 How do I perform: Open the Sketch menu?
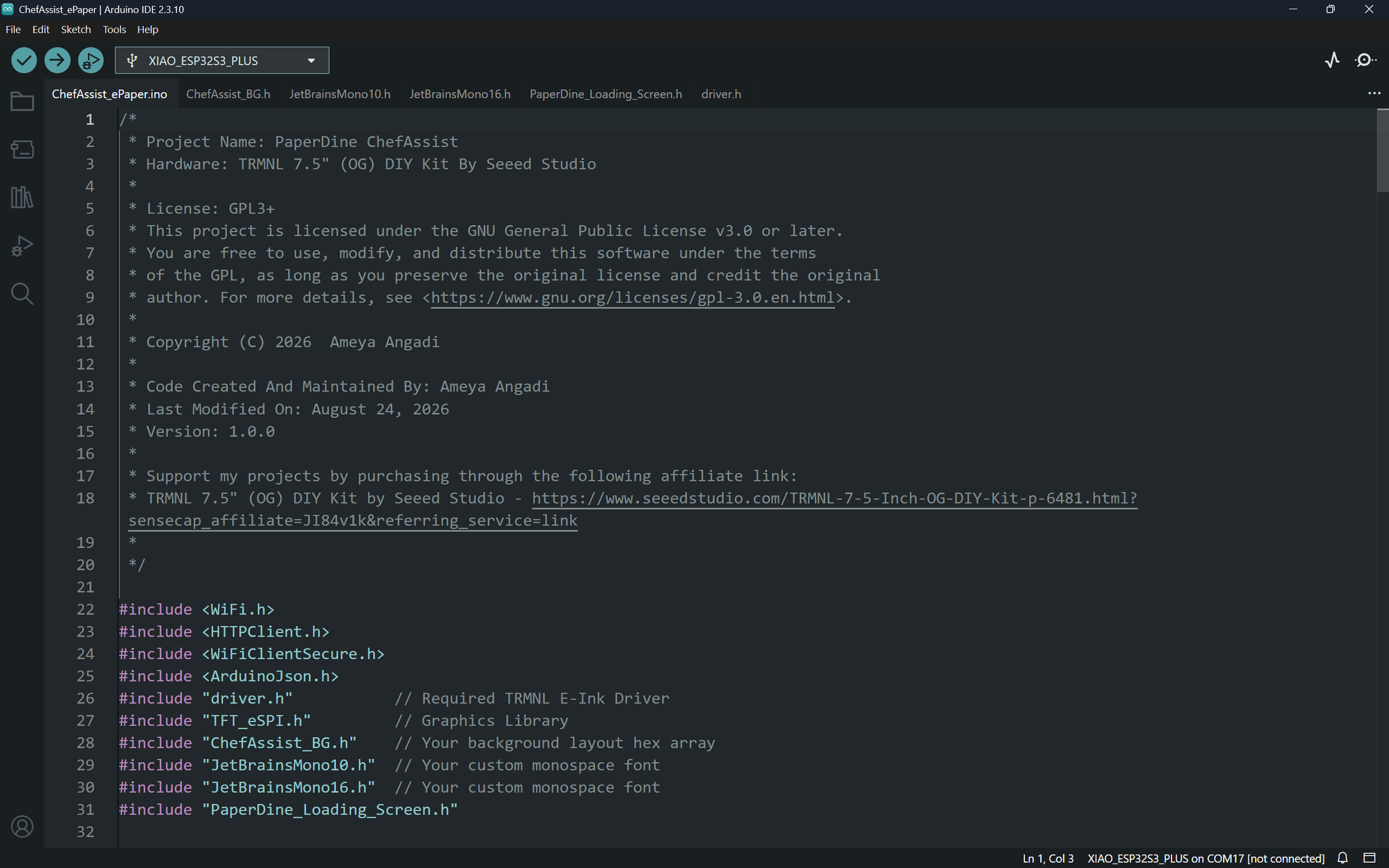point(76,30)
